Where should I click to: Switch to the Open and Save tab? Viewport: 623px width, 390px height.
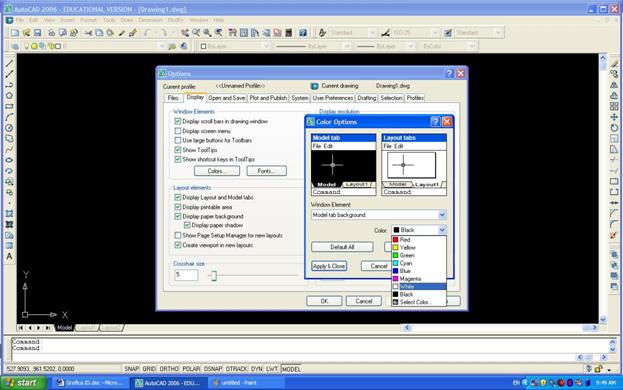click(226, 98)
